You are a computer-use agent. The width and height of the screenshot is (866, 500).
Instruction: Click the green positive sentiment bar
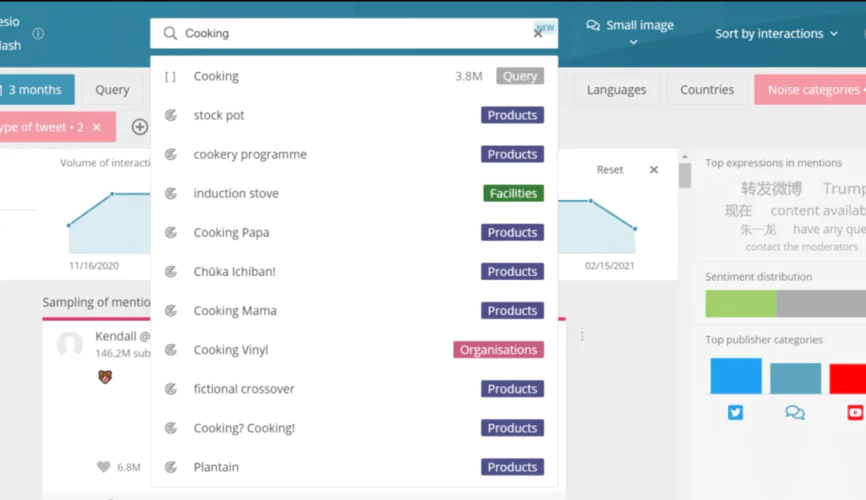(740, 304)
